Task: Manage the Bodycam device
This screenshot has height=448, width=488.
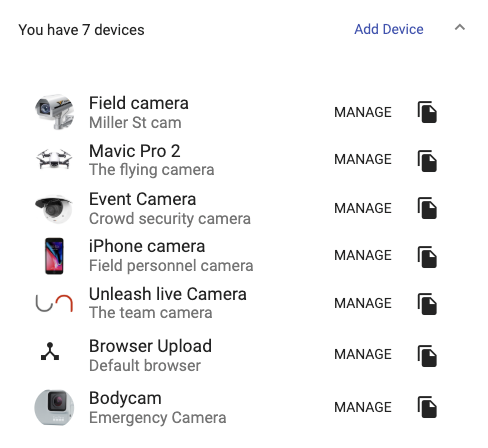Action: [x=363, y=407]
